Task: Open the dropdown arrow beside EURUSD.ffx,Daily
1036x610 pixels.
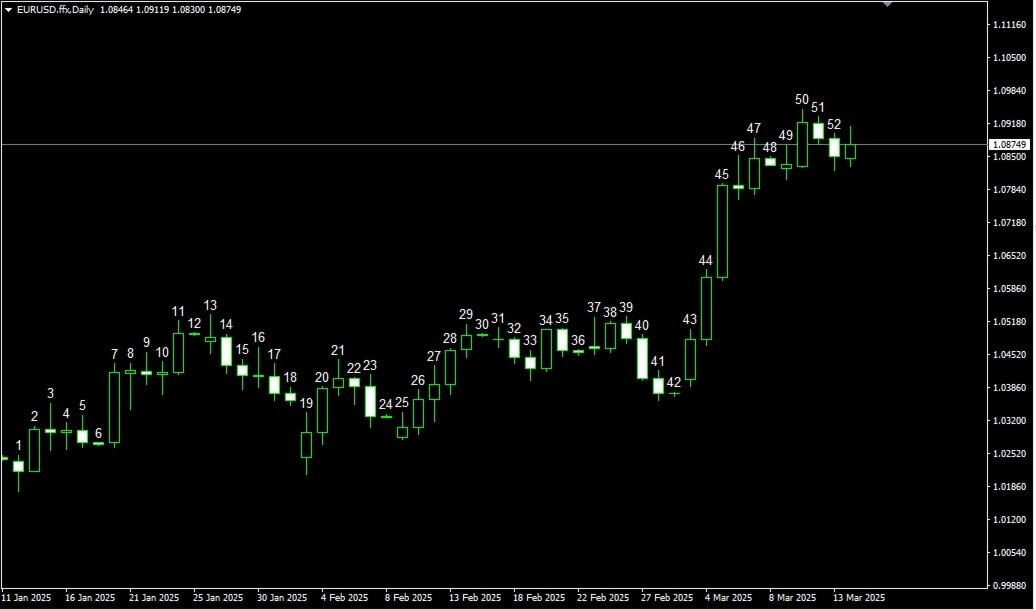Action: click(9, 10)
